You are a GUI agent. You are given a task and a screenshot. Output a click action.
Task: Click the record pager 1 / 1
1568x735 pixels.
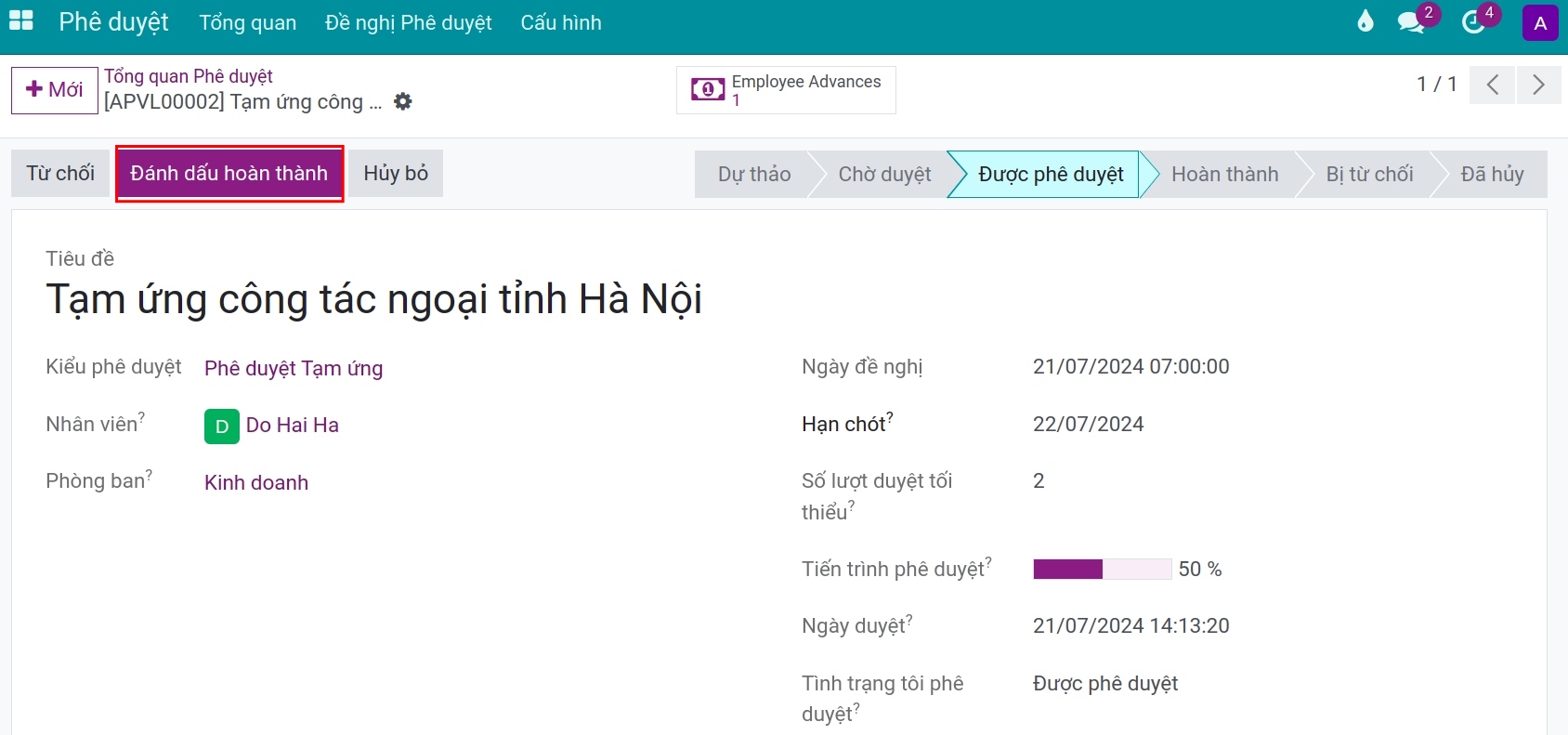click(1437, 85)
